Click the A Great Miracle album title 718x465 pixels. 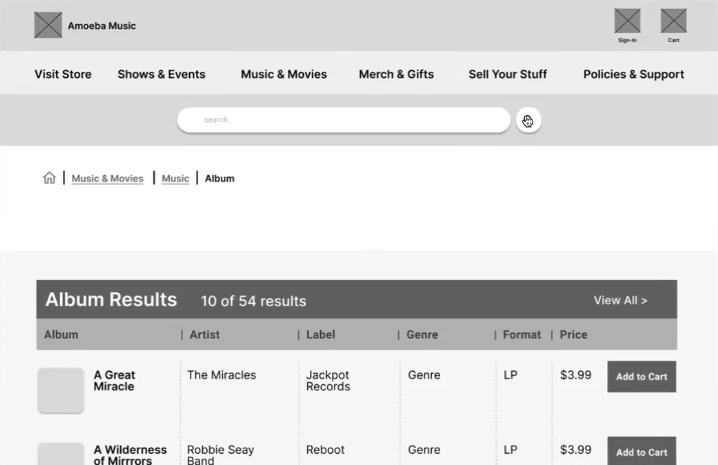coord(114,381)
